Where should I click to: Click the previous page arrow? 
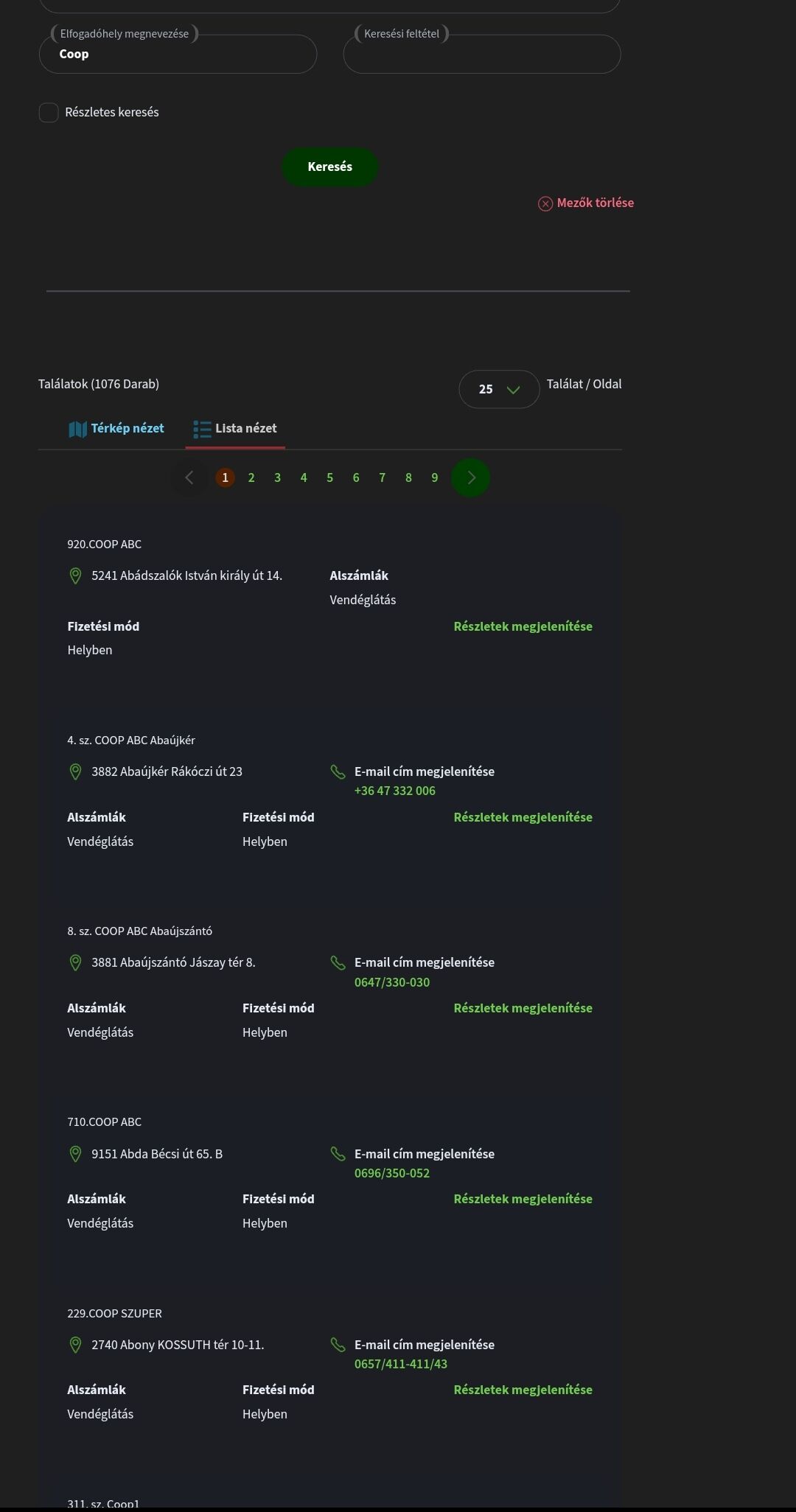click(x=189, y=478)
